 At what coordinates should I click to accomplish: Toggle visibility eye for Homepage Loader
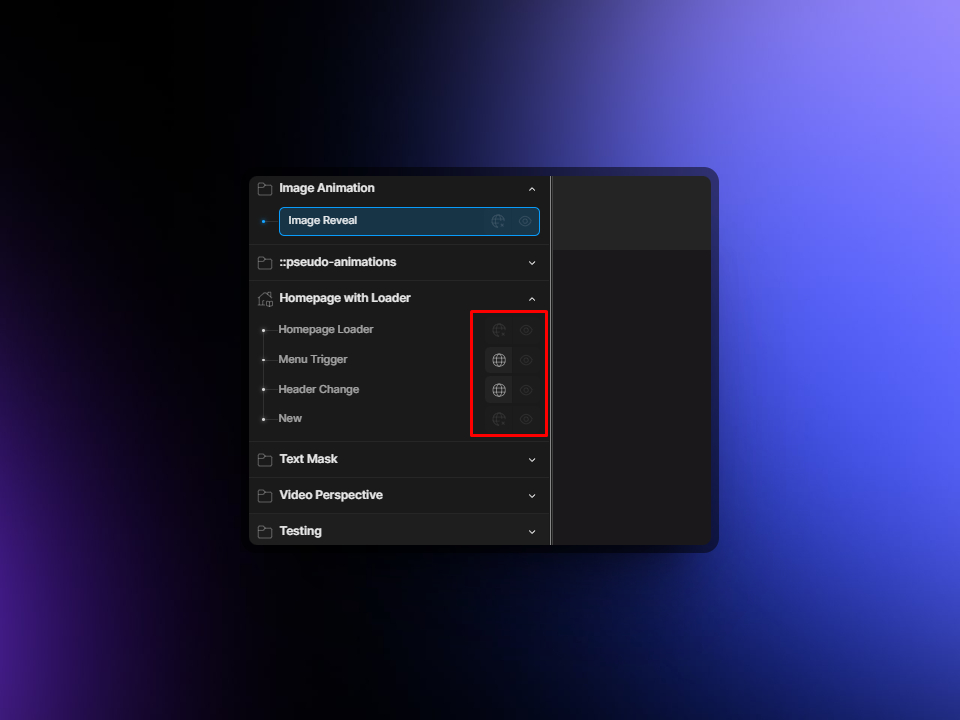tap(526, 330)
